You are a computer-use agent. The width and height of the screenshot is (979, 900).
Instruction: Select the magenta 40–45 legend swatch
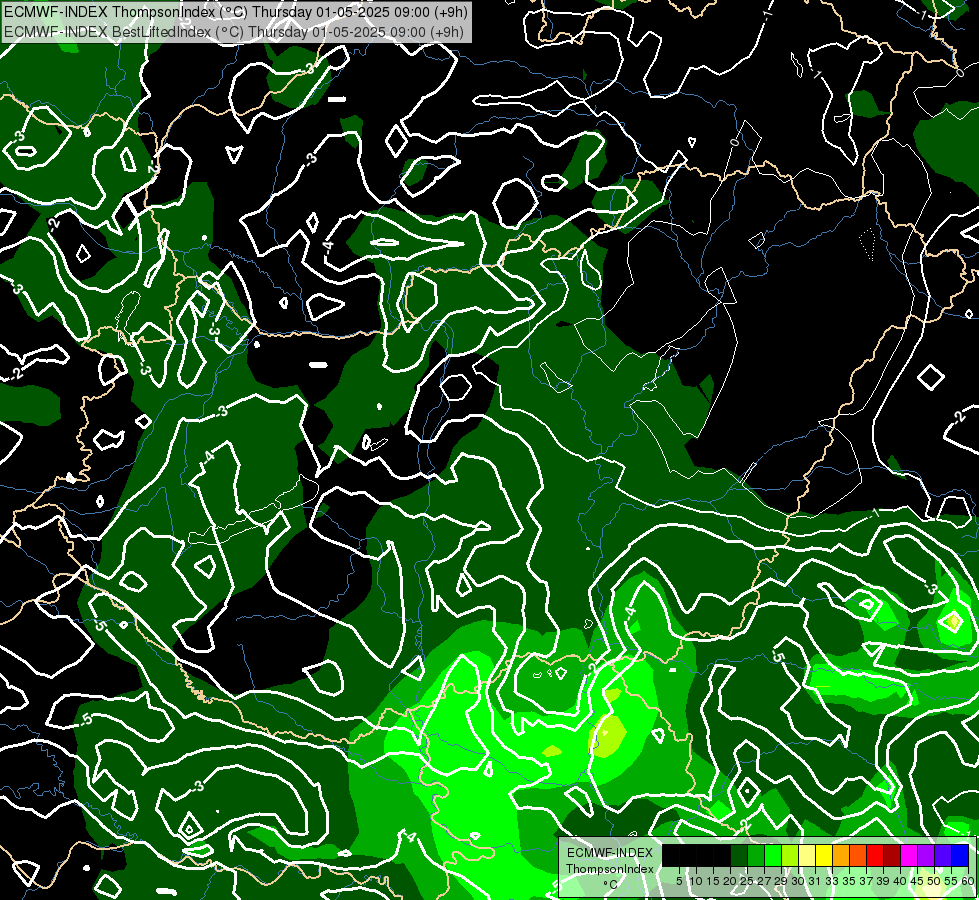(908, 856)
